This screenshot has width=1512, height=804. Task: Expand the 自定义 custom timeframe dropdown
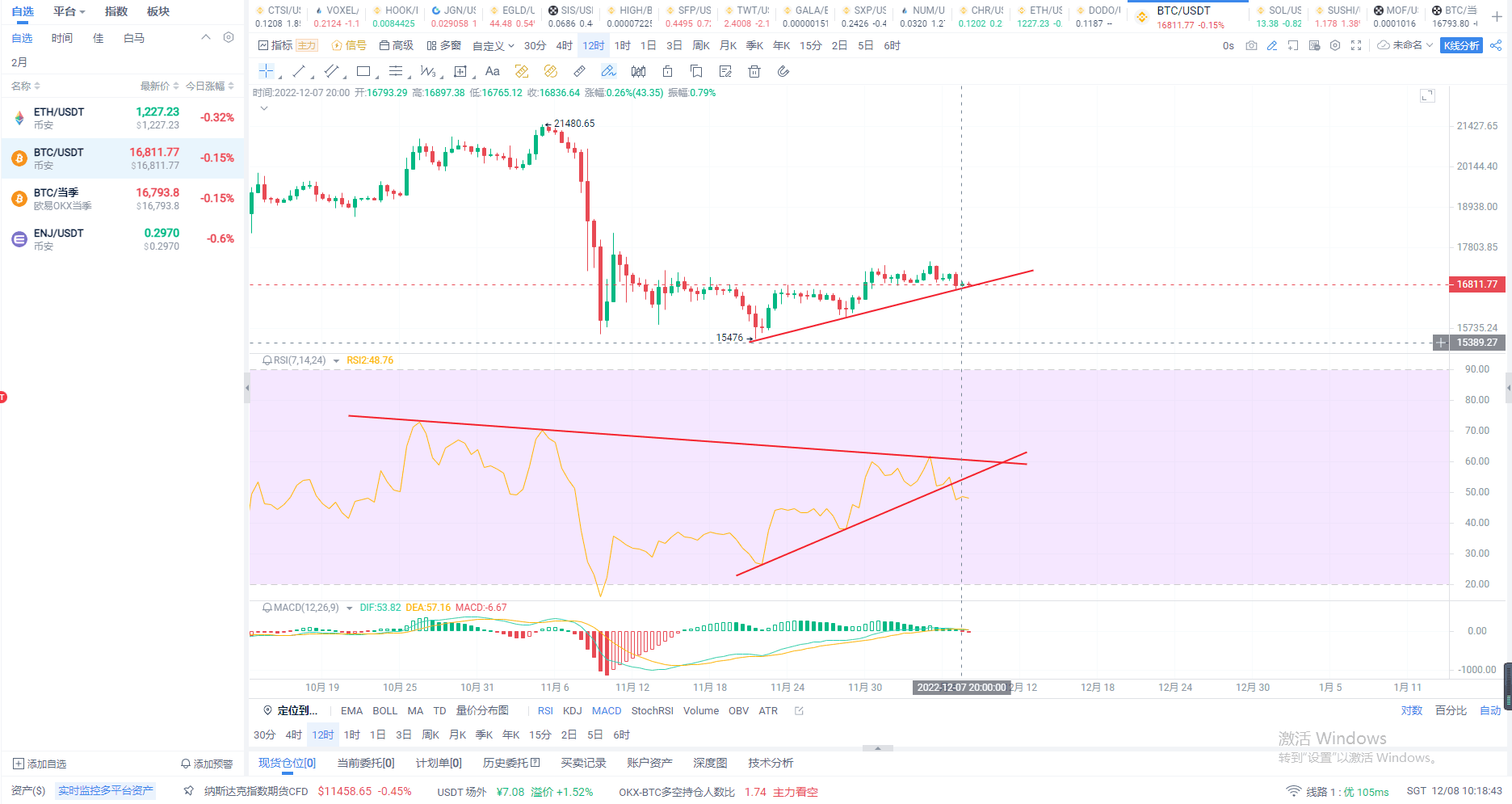493,45
